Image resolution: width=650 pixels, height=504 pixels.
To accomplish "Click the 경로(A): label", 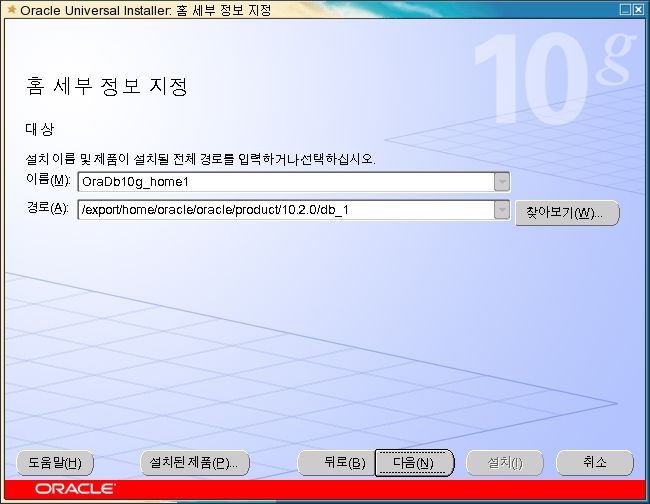I will pos(47,208).
